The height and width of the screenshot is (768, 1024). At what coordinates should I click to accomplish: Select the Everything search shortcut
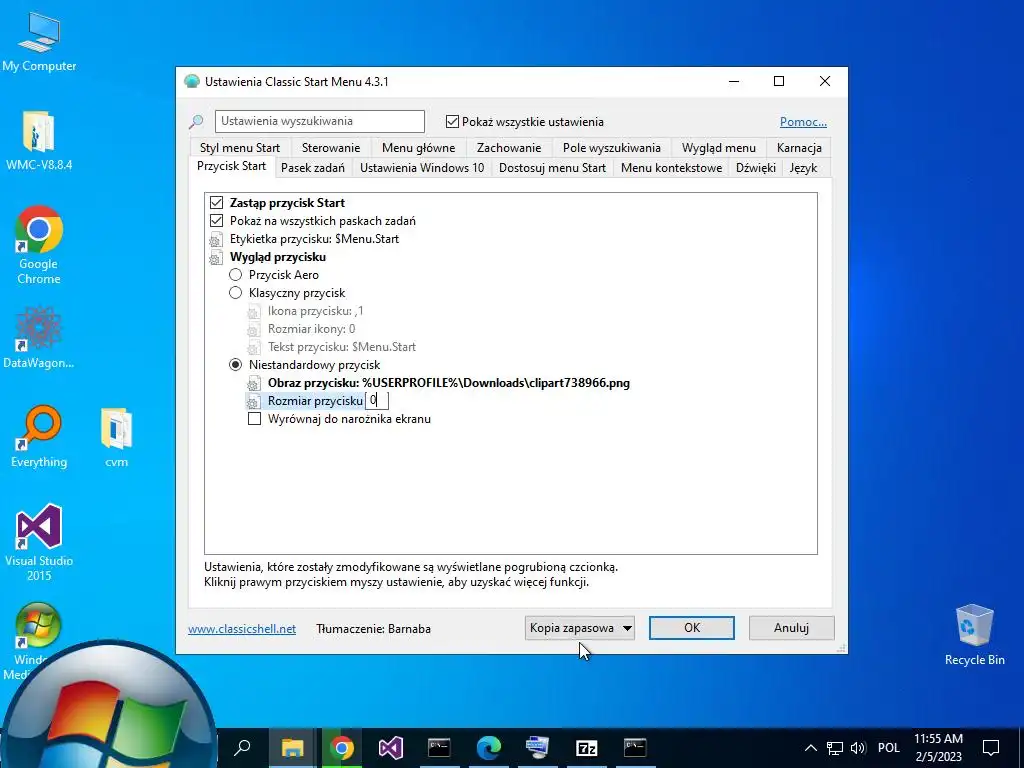tap(39, 436)
